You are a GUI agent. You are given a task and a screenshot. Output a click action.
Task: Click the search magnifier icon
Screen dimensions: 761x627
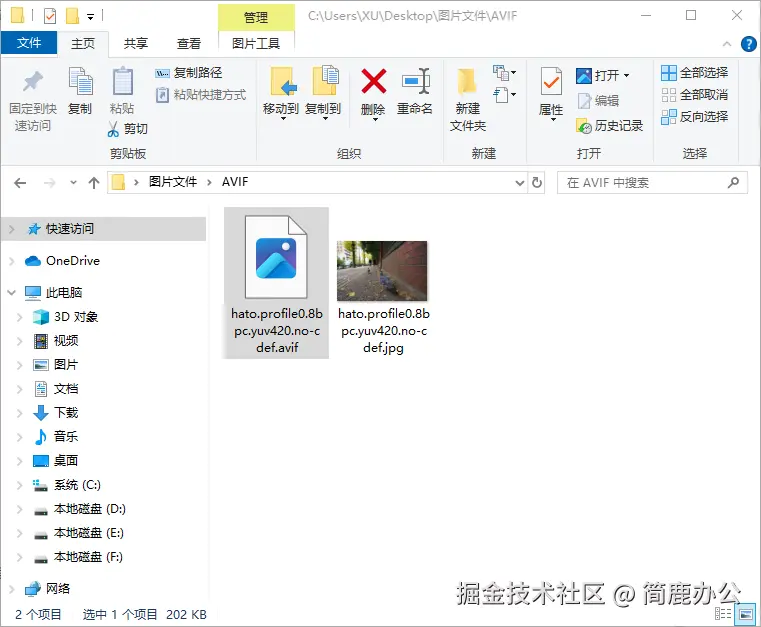coord(733,182)
